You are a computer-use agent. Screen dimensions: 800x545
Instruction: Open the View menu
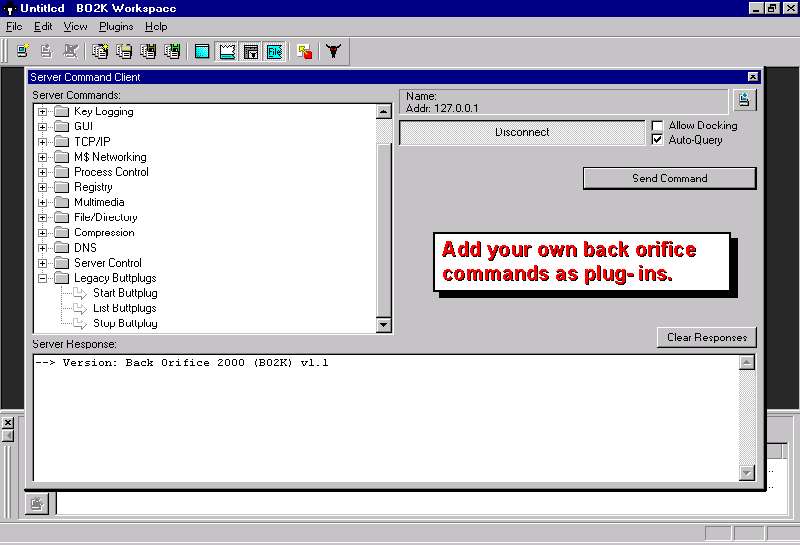75,27
